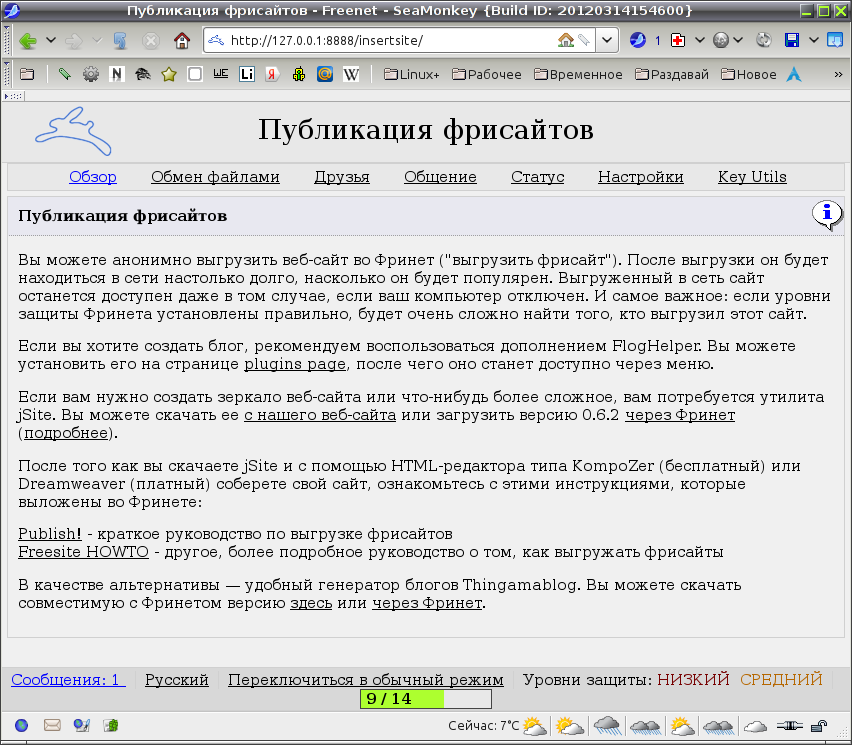Reload the page with the blue refresh icon

pyautogui.click(x=120, y=41)
